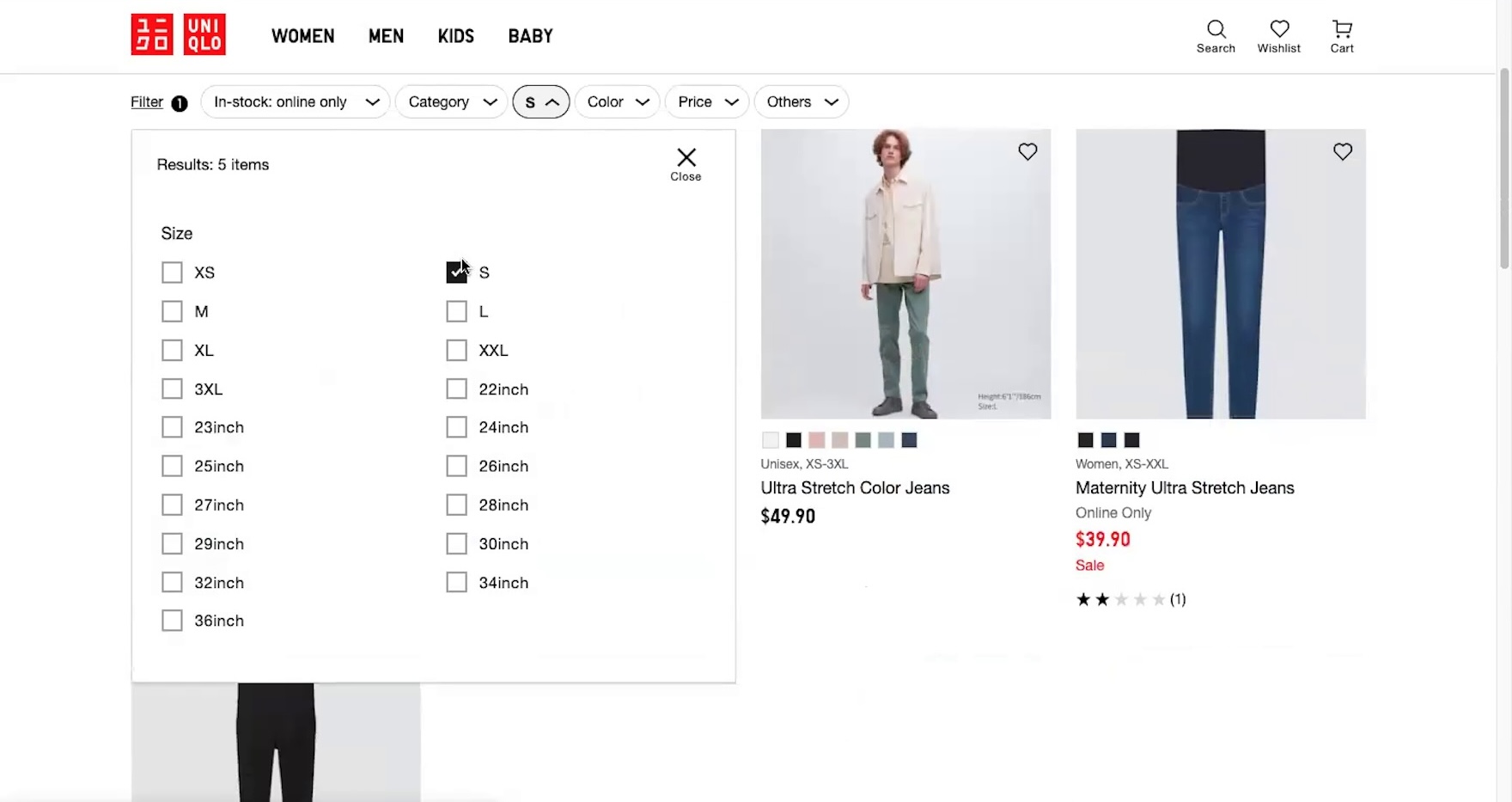This screenshot has width=1512, height=802.
Task: Uncheck the S size checkbox
Action: (457, 272)
